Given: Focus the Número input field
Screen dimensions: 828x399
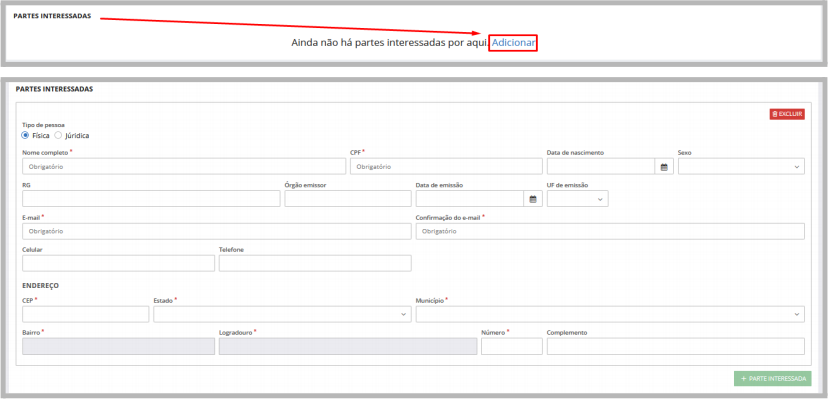Looking at the screenshot, I should 512,346.
